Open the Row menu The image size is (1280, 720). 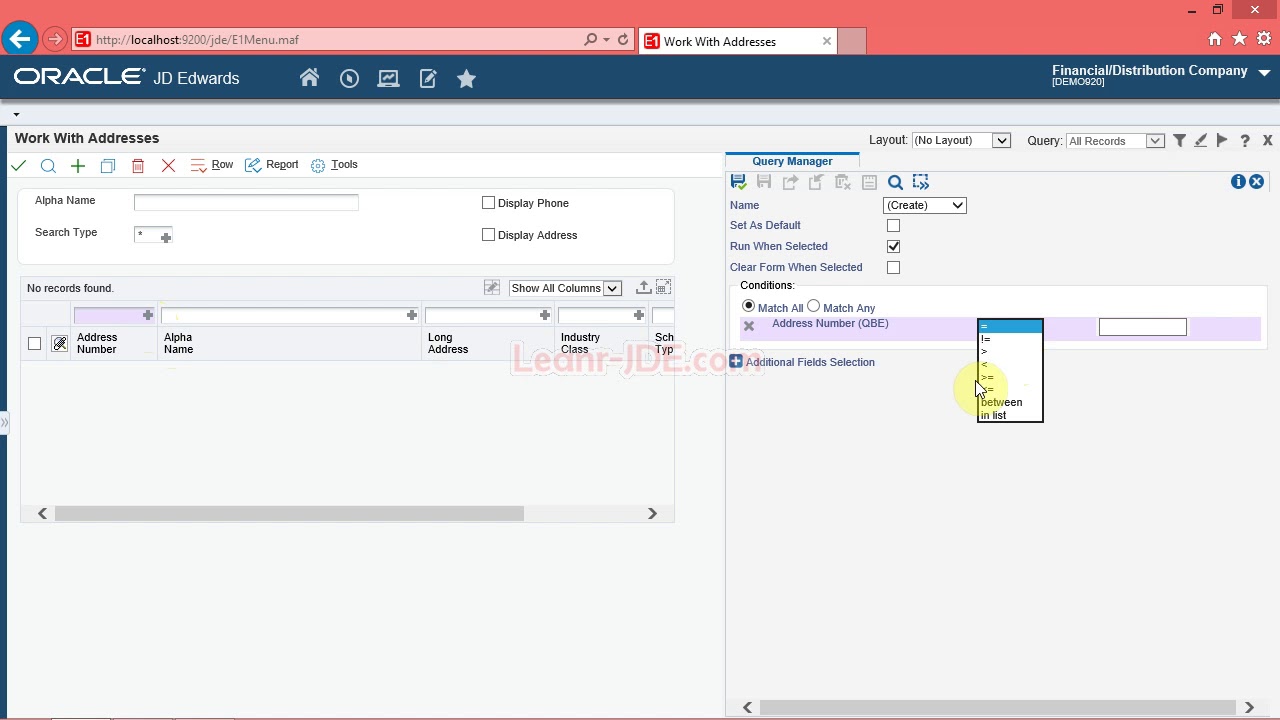(212, 165)
